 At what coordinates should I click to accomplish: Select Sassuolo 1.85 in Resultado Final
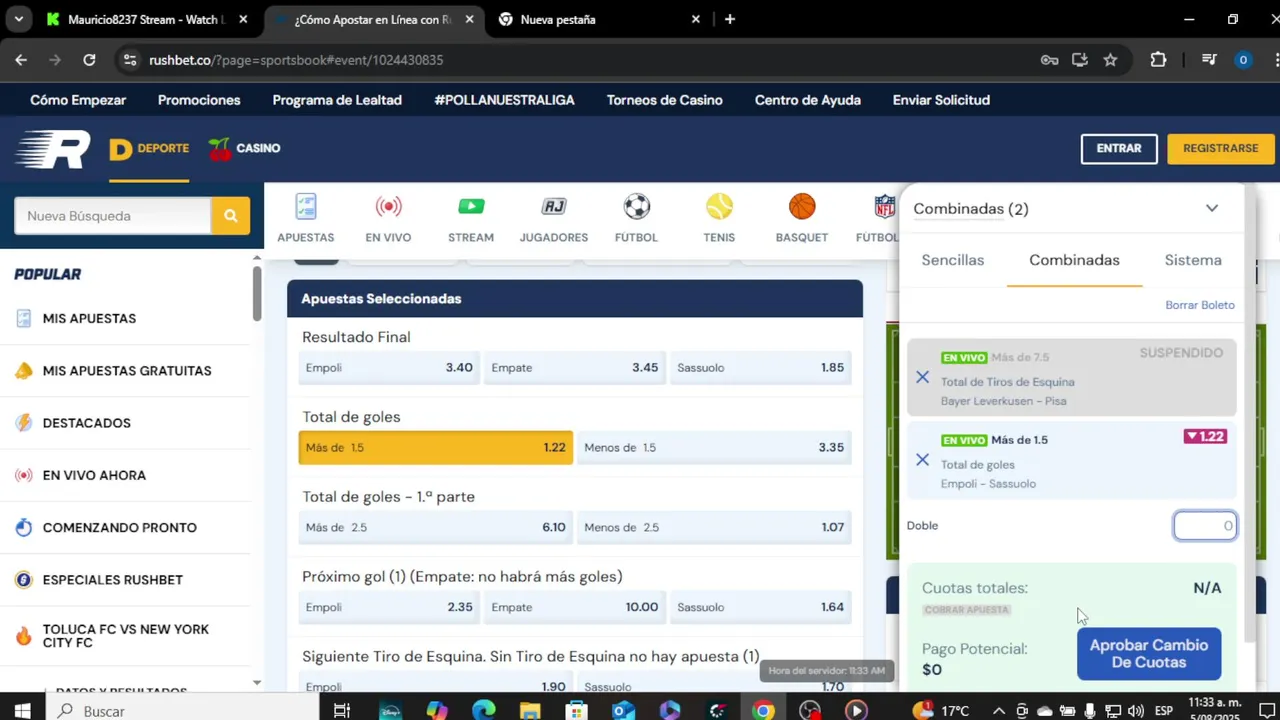[761, 368]
